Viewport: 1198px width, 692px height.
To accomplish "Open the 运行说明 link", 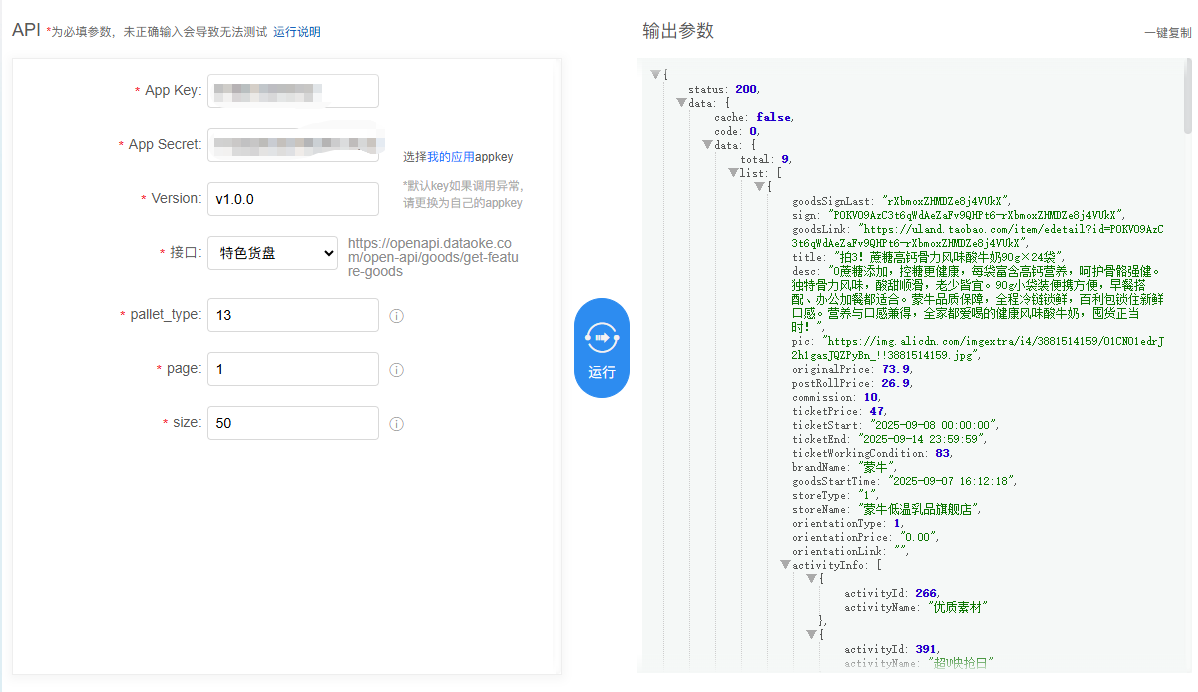I will click(297, 32).
